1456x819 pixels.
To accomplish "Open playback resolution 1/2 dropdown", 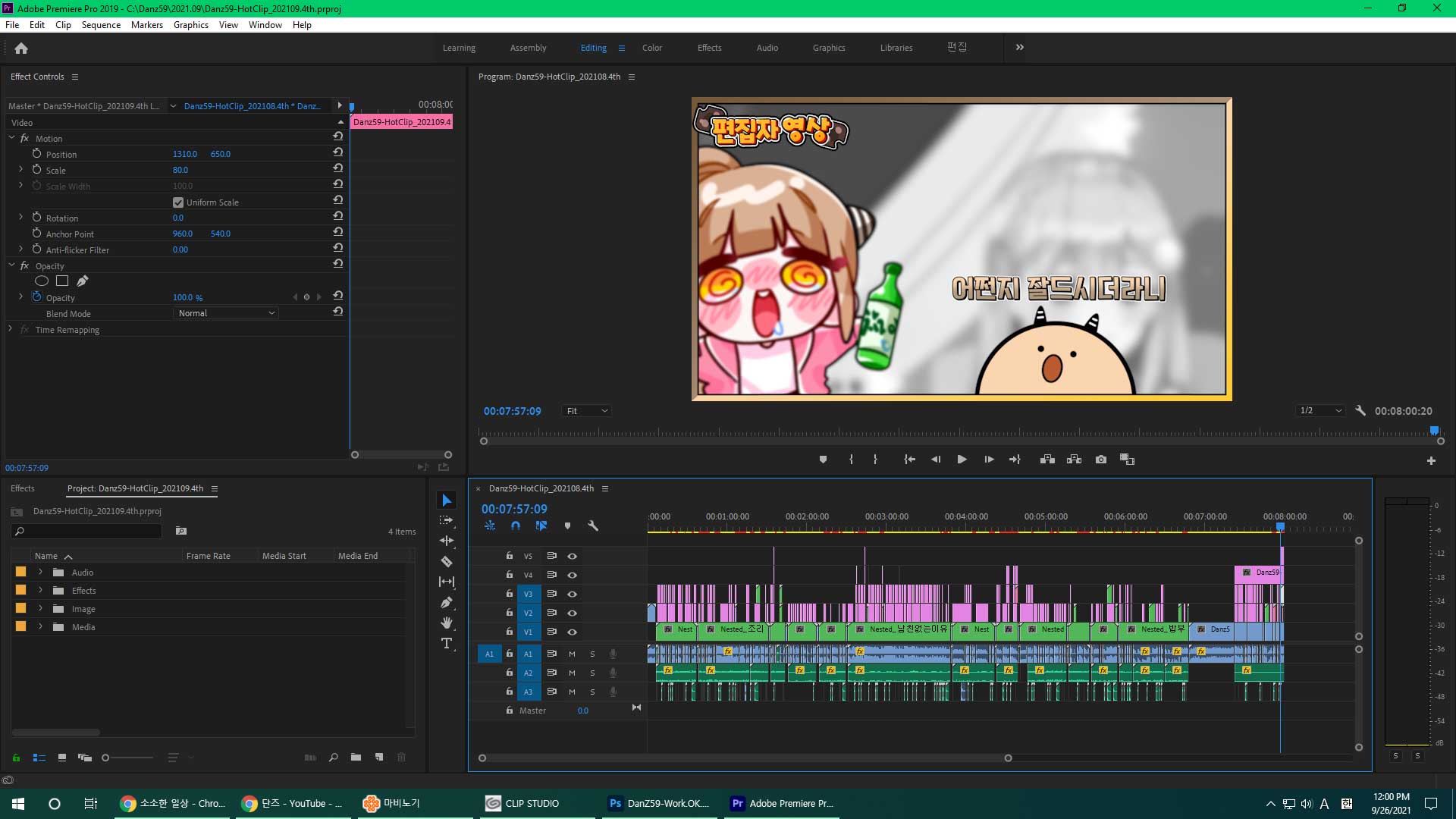I will 1319,410.
